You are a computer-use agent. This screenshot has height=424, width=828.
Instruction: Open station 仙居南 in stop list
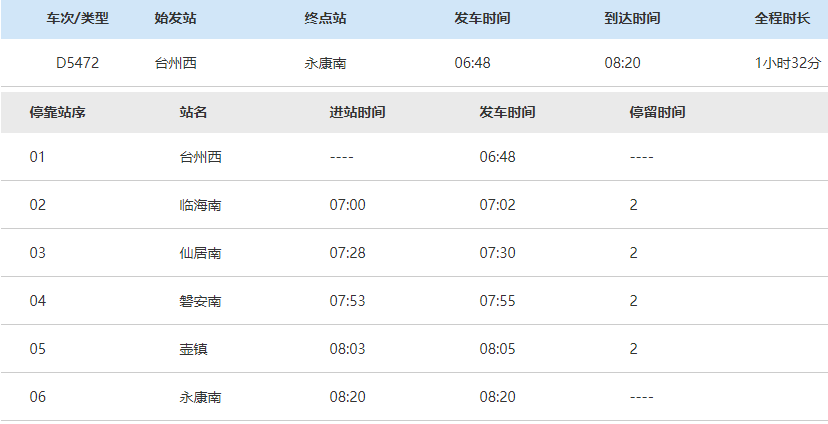(x=200, y=253)
